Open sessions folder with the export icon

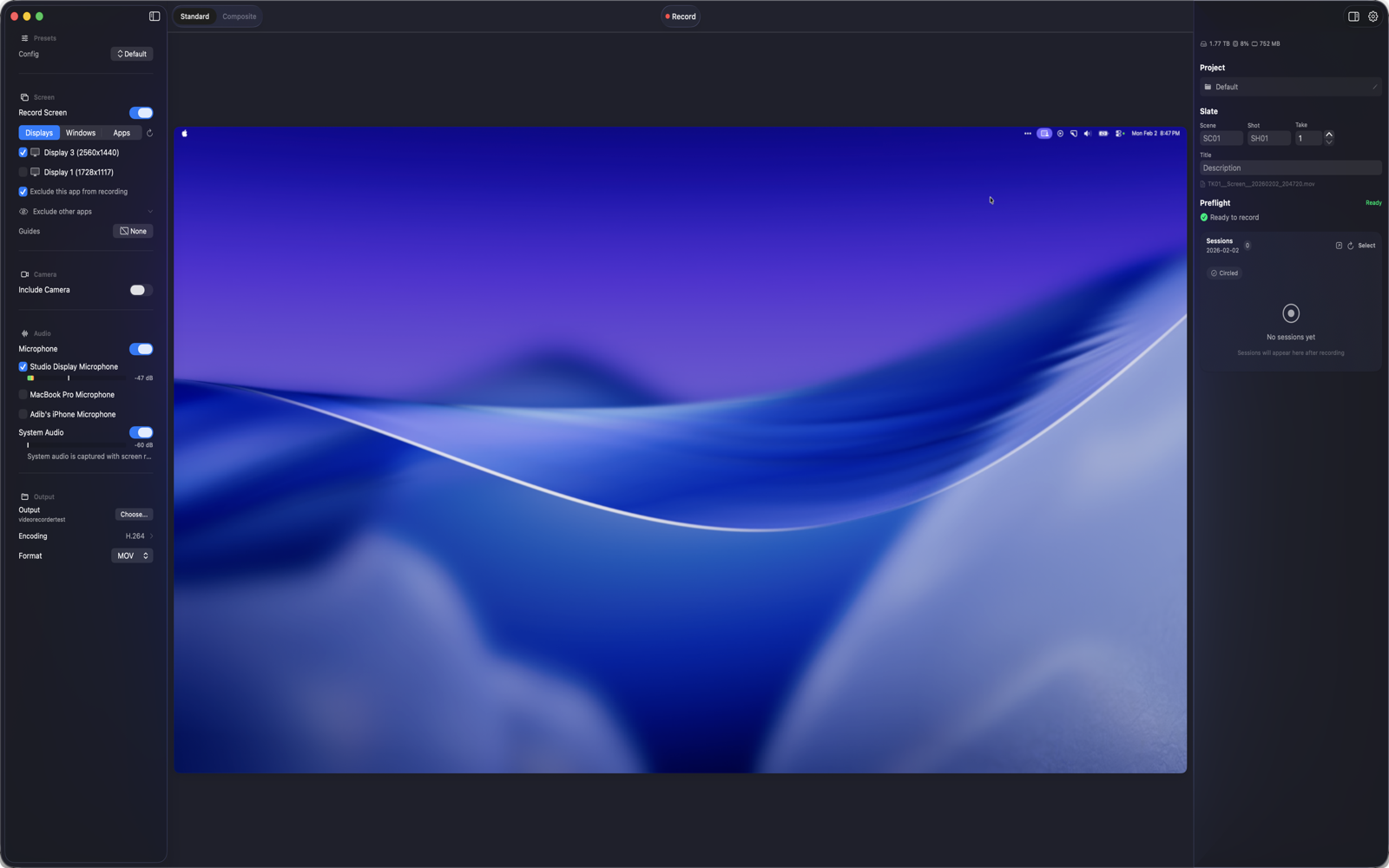click(1338, 246)
